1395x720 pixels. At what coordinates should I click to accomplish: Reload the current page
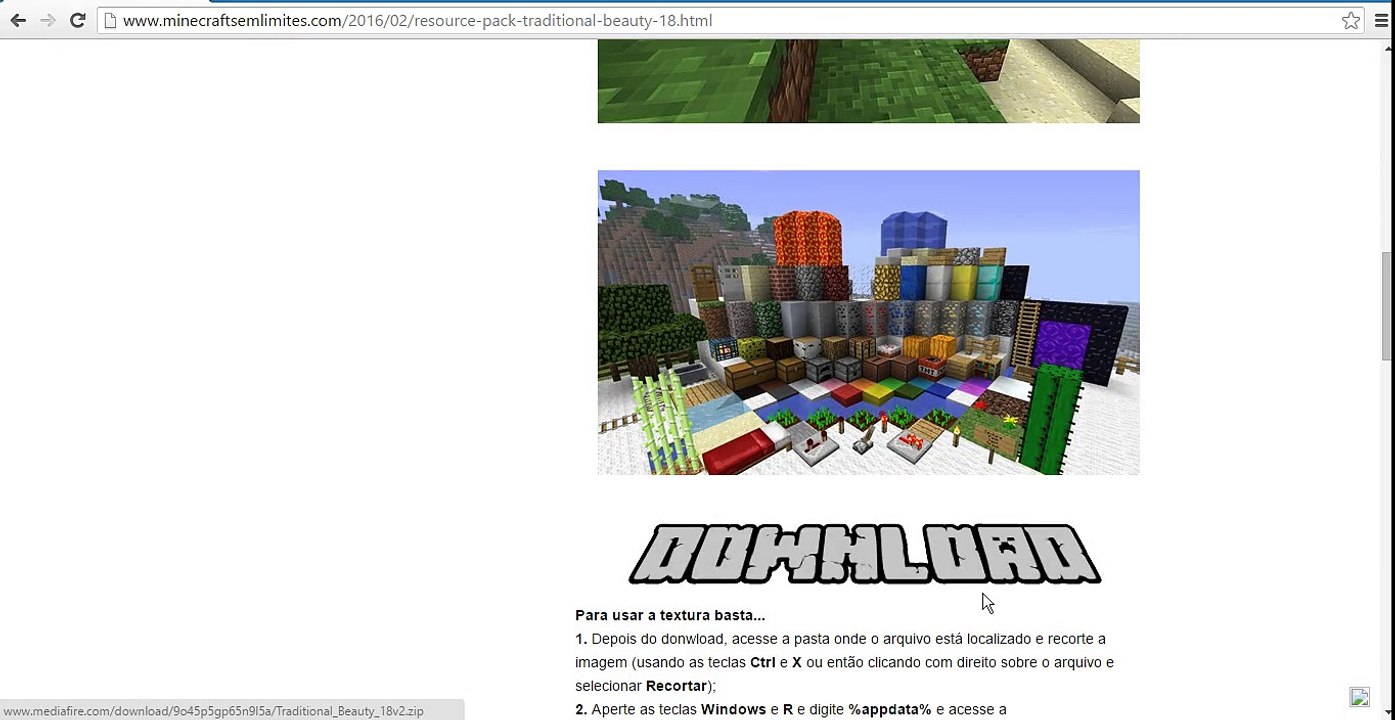[77, 20]
